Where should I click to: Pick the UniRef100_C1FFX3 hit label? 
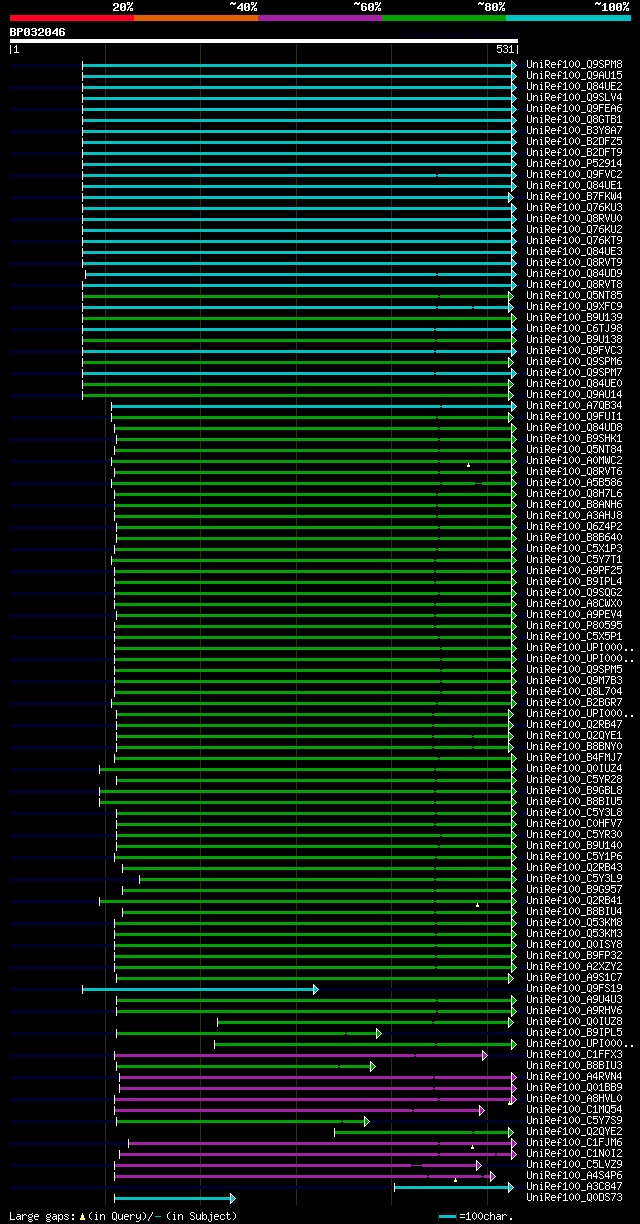pos(575,1054)
